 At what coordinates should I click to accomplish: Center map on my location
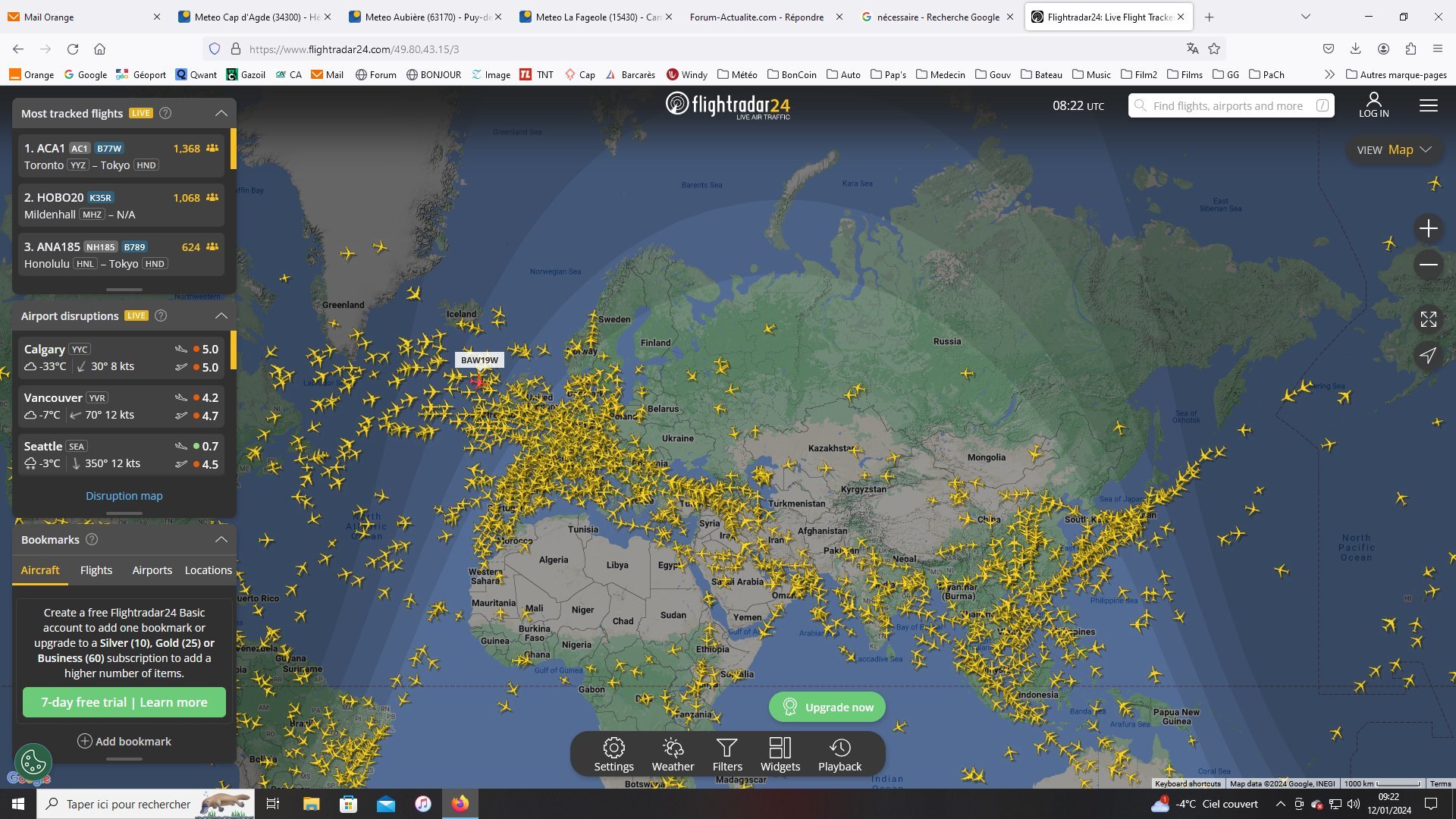1428,356
